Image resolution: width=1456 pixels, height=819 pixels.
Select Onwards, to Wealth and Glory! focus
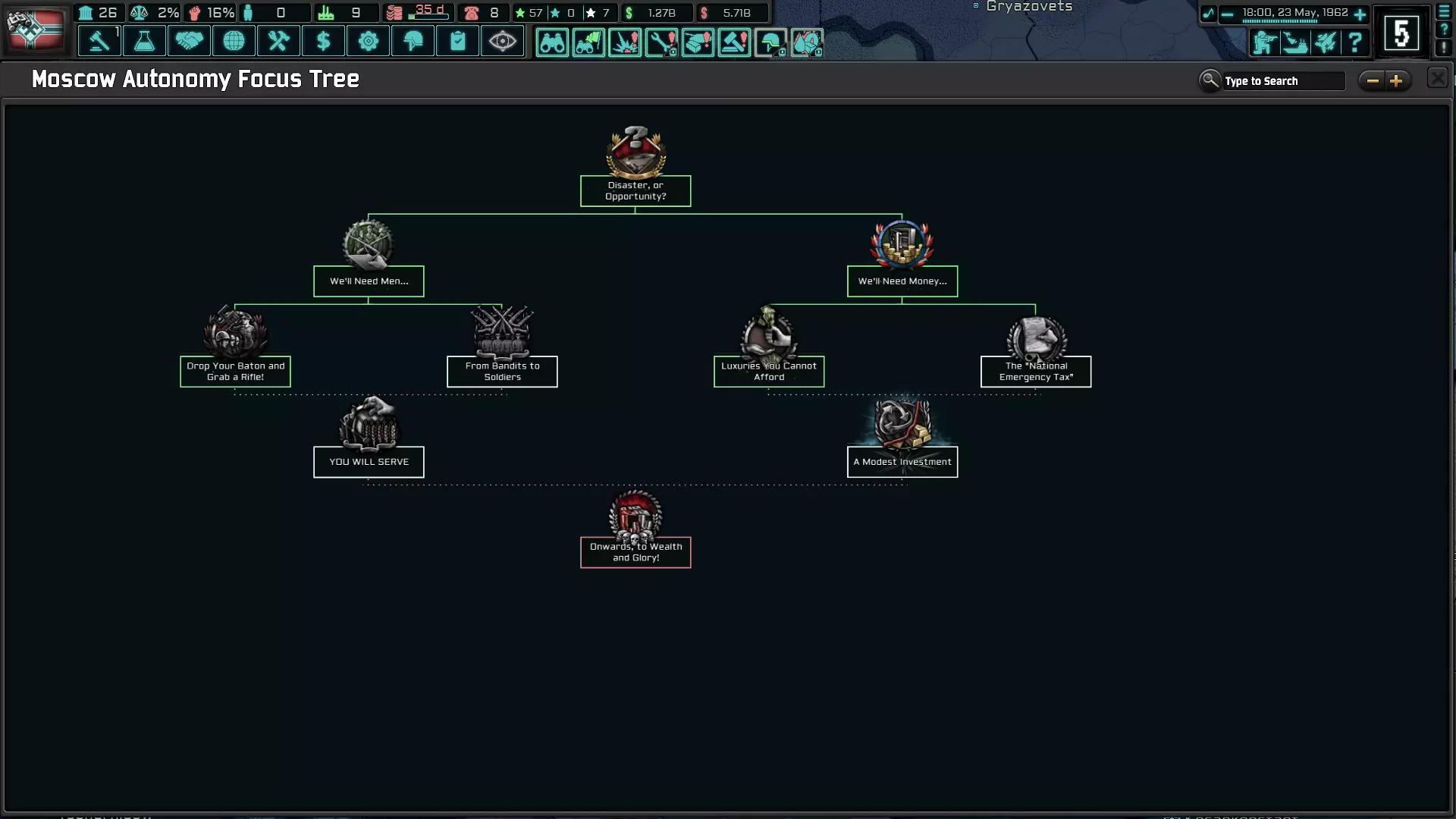click(635, 552)
